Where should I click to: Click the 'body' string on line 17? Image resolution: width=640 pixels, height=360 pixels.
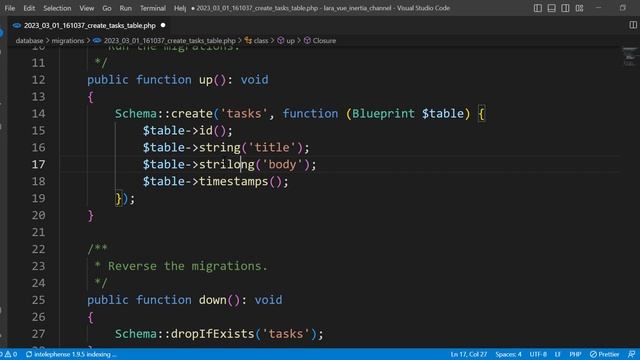coord(282,164)
